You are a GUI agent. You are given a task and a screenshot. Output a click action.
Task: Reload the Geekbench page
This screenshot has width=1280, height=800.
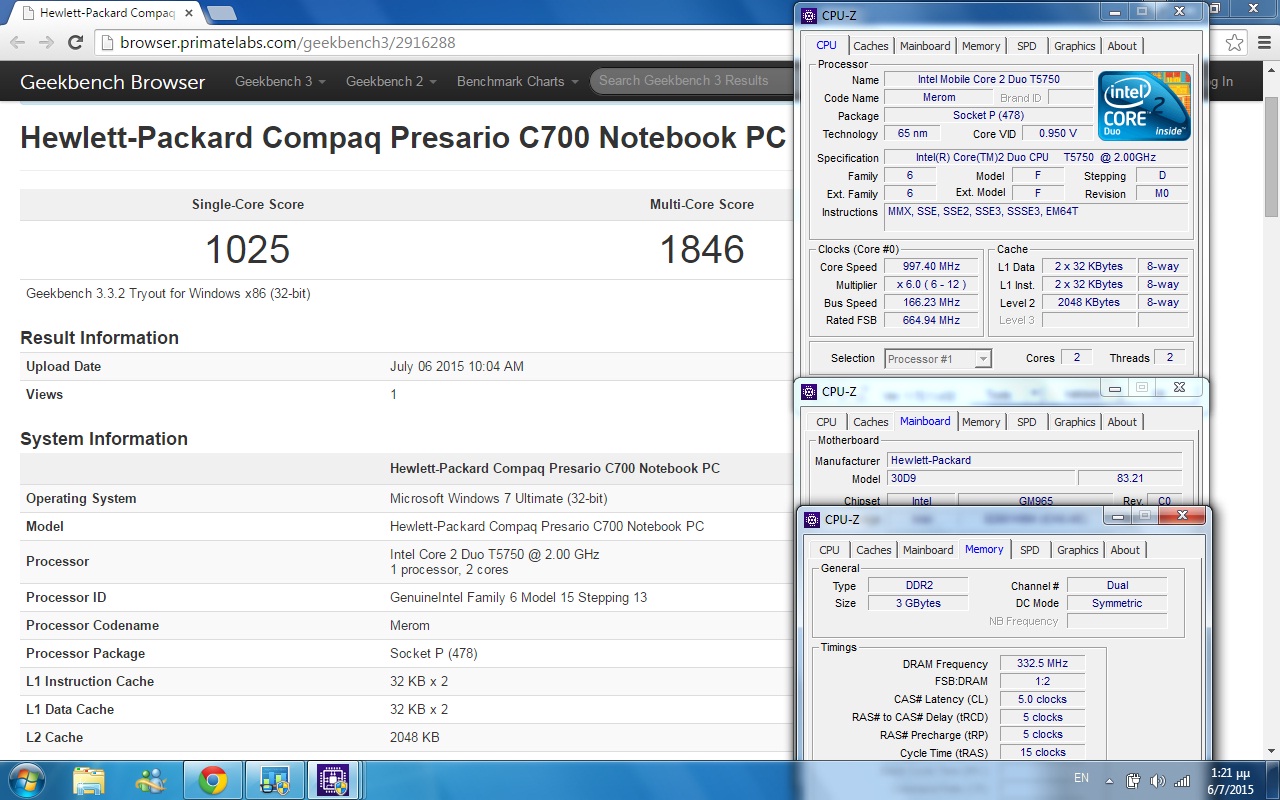(x=75, y=43)
